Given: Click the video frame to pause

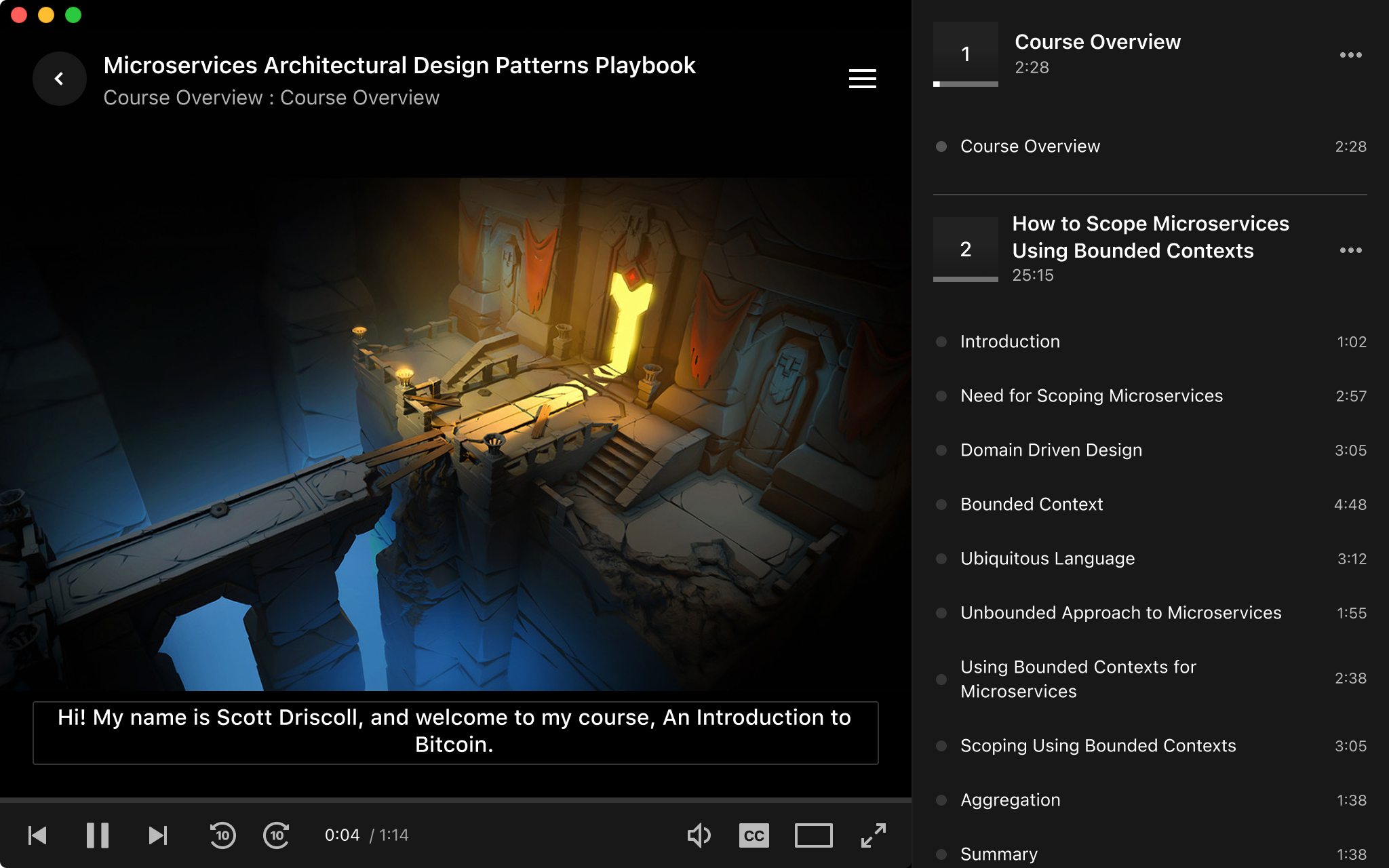Looking at the screenshot, I should tap(456, 434).
